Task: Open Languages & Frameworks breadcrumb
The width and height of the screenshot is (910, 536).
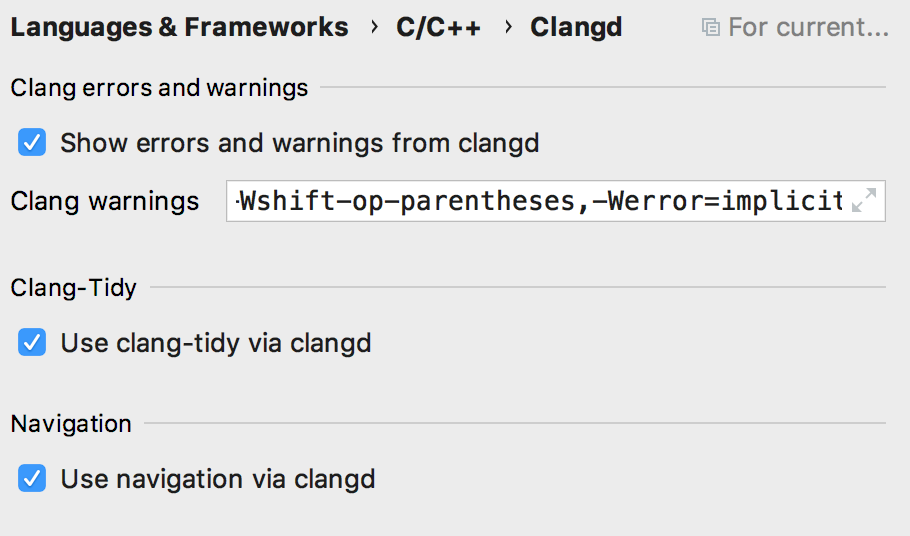Action: (x=179, y=27)
